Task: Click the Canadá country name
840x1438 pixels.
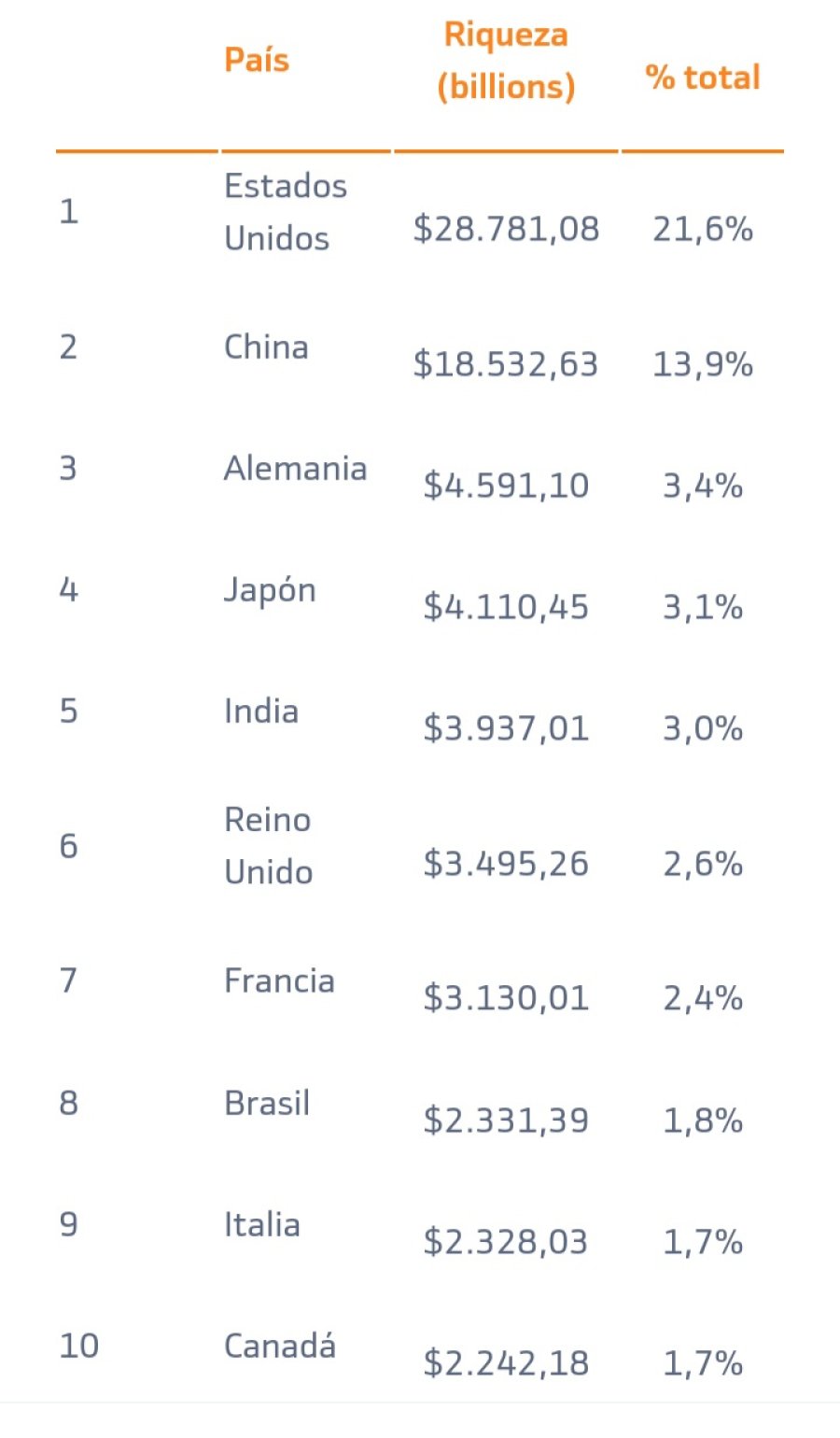Action: (x=280, y=1346)
